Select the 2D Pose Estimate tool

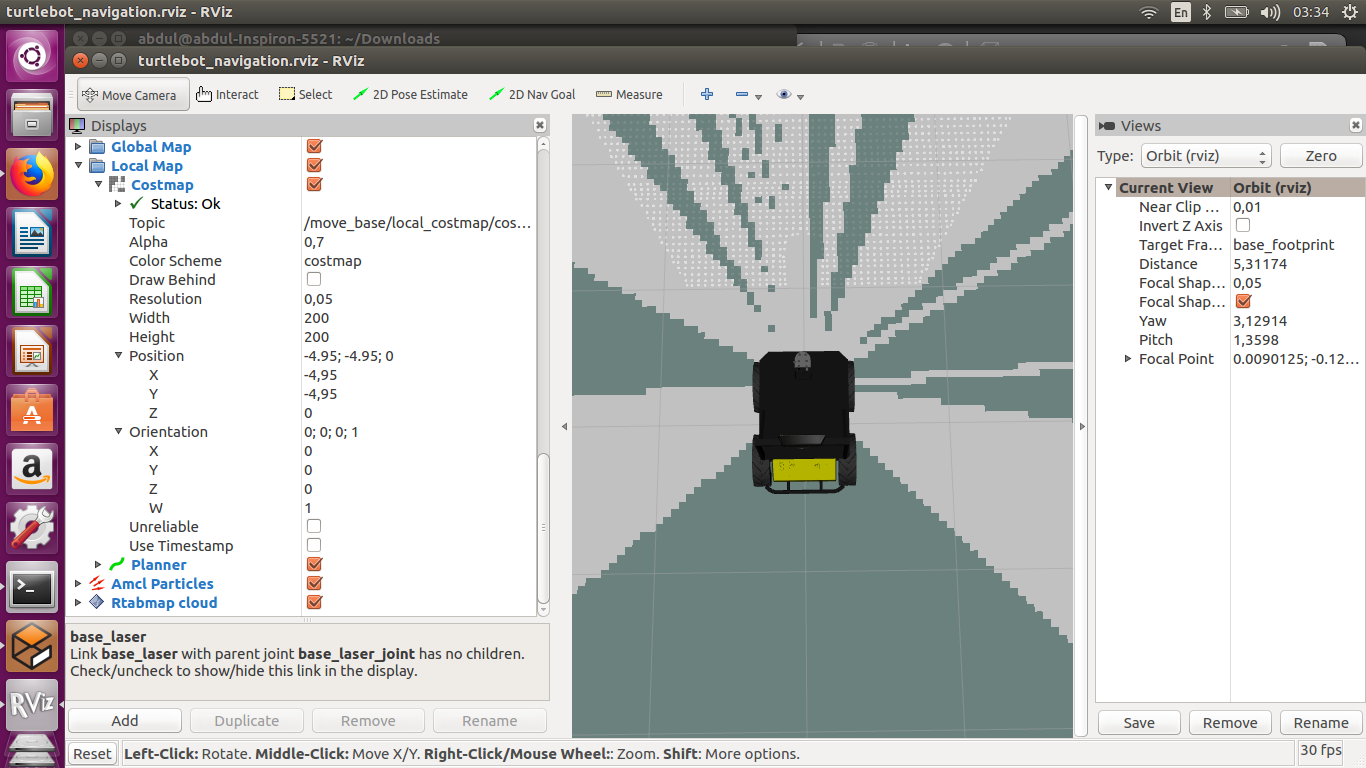point(410,95)
